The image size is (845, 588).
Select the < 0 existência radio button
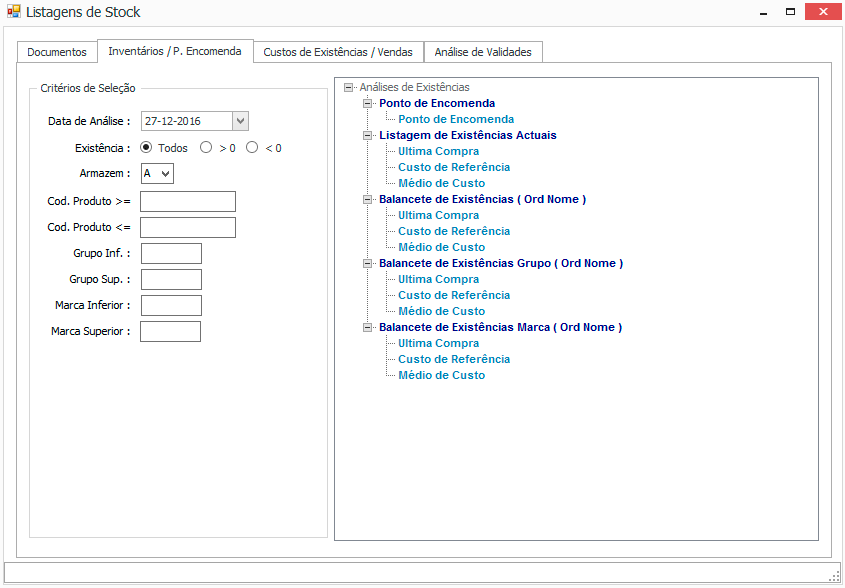click(x=252, y=148)
